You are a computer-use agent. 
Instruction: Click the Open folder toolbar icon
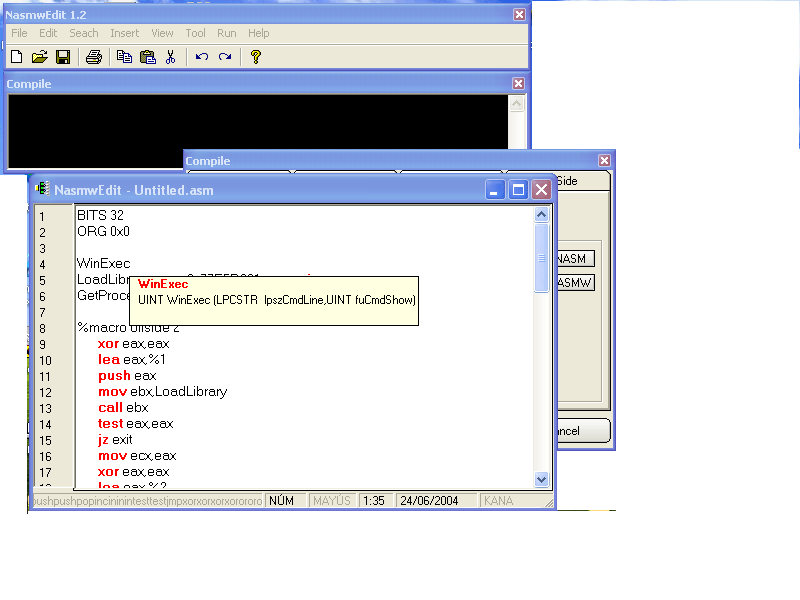(40, 57)
